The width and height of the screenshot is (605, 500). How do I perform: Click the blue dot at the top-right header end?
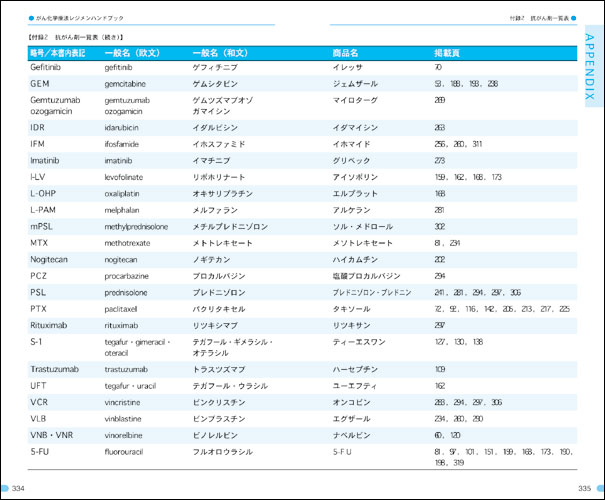[574, 17]
